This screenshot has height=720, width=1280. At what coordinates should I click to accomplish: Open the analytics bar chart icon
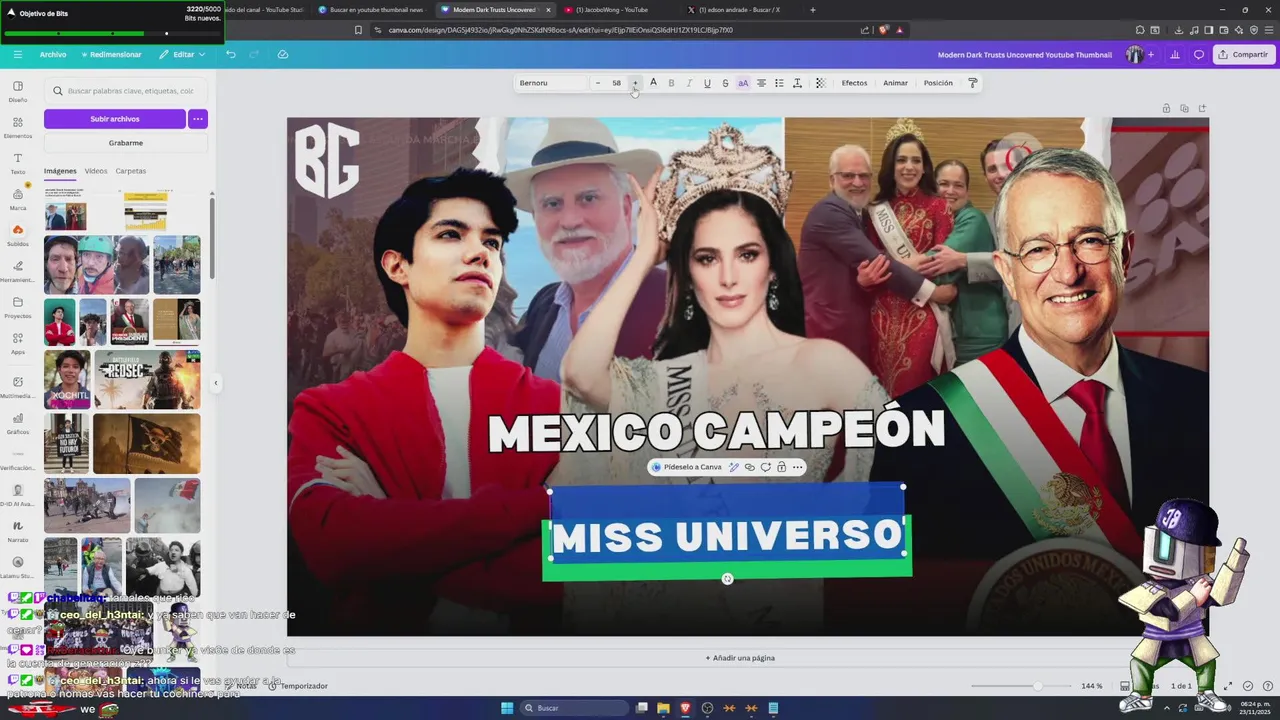(x=1175, y=54)
